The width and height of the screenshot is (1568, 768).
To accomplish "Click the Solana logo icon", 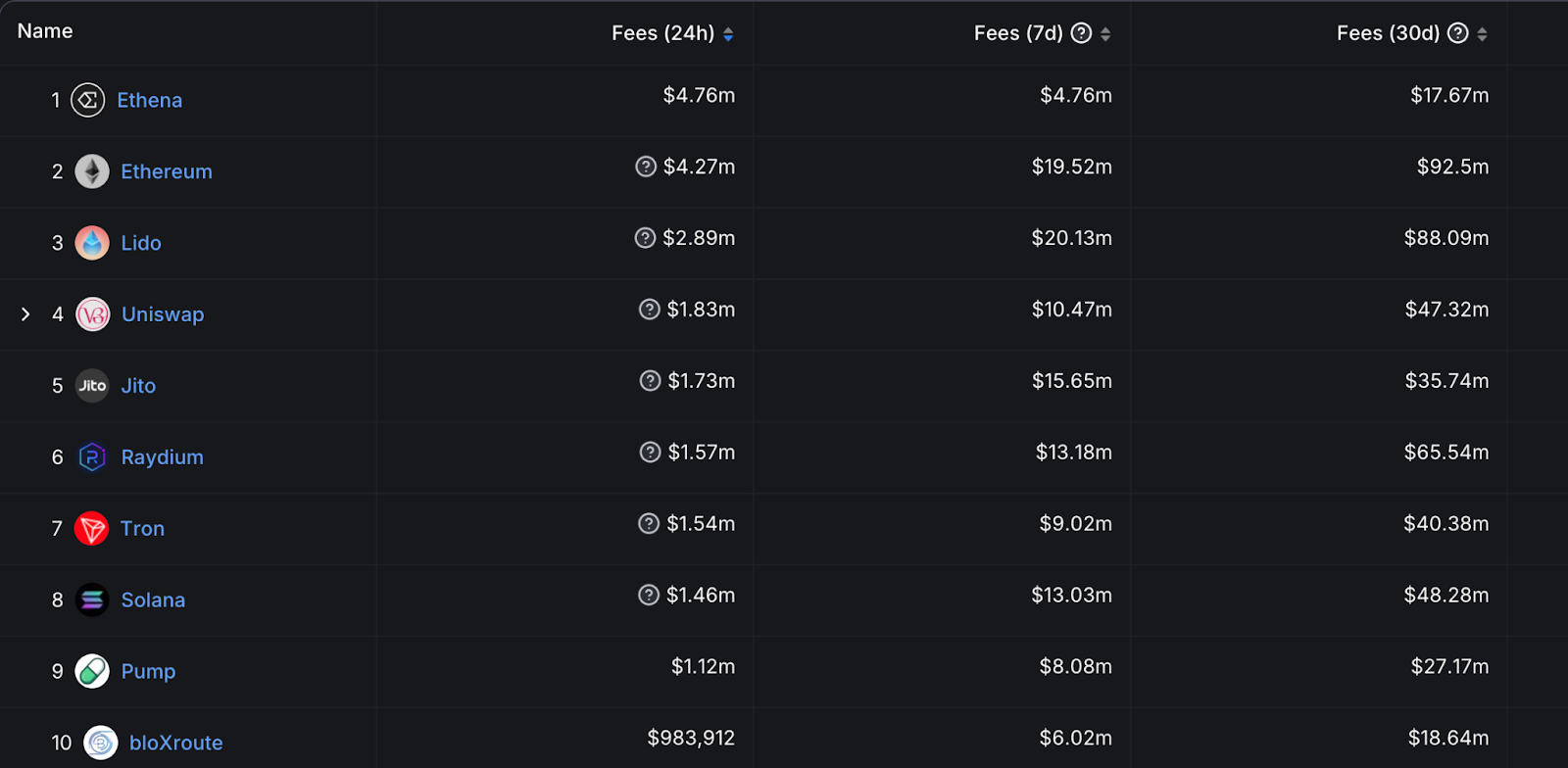I will (92, 600).
